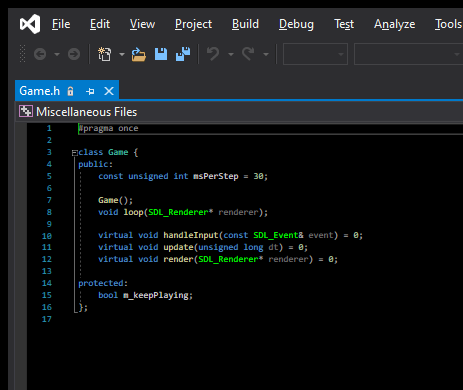Click the Redo icon
This screenshot has width=463, height=390.
tap(248, 54)
